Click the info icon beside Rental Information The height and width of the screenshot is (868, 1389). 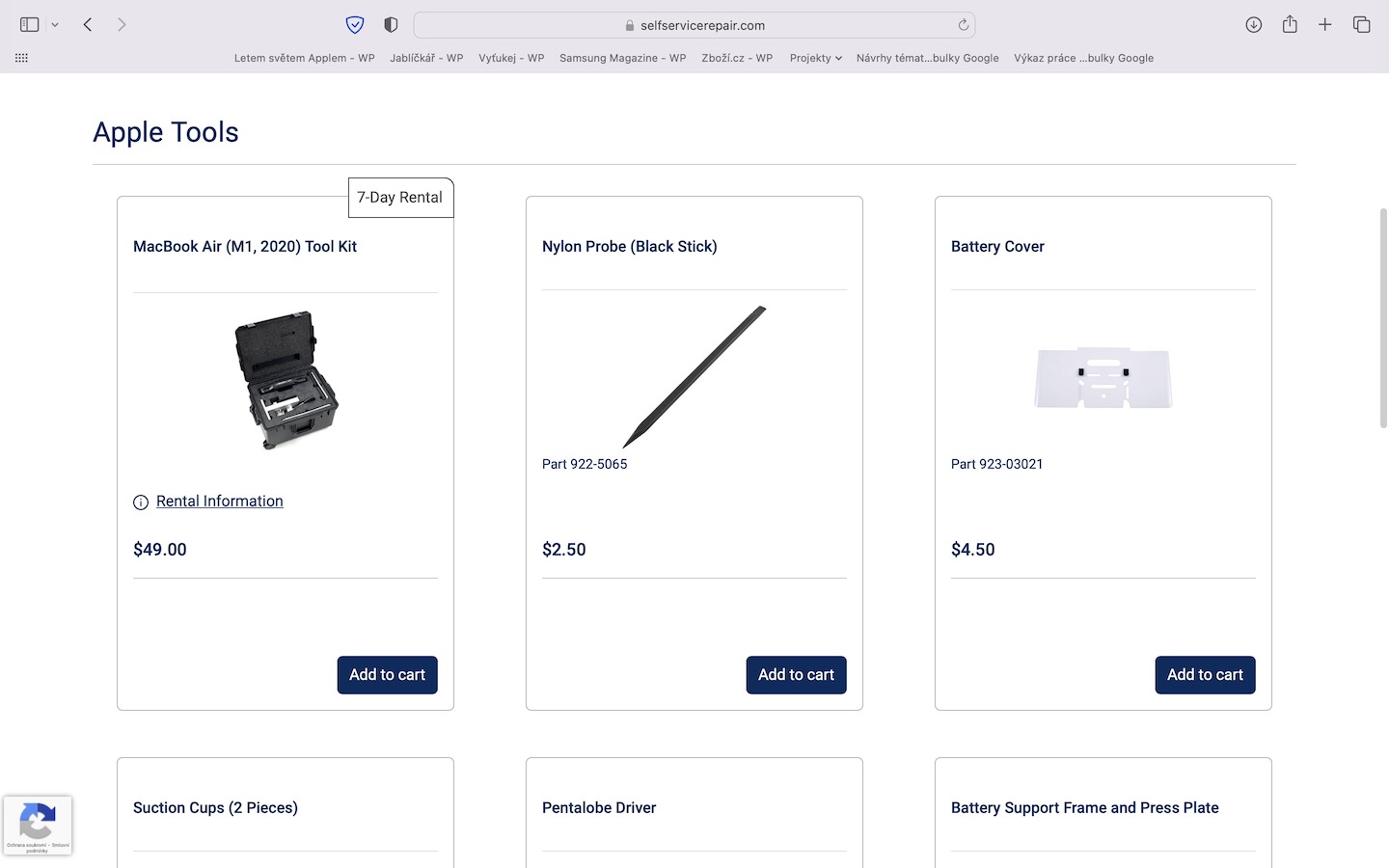(x=141, y=502)
